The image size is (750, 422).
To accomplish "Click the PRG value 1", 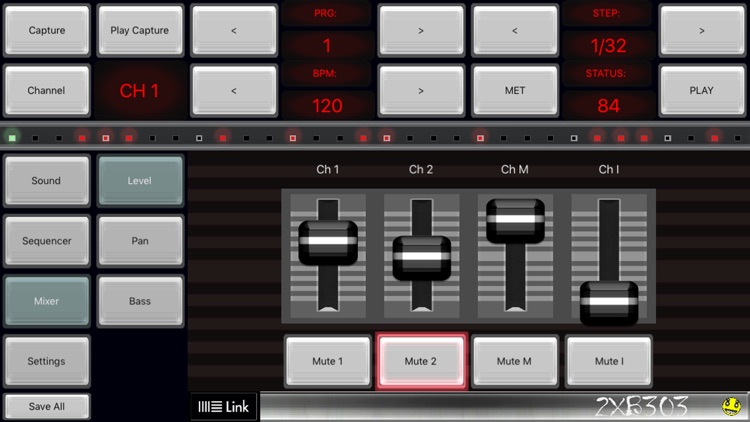I will pyautogui.click(x=327, y=46).
